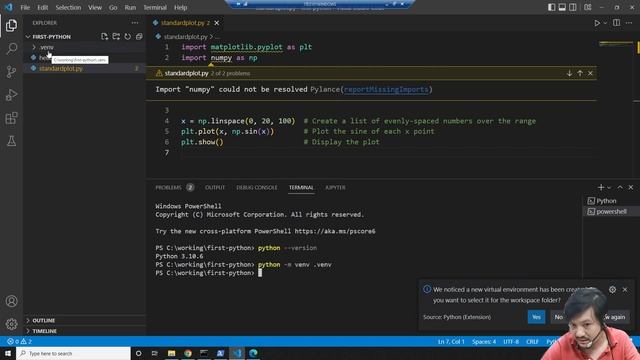Open the Manage gear in activity bar
This screenshot has width=640, height=360.
coord(11,324)
